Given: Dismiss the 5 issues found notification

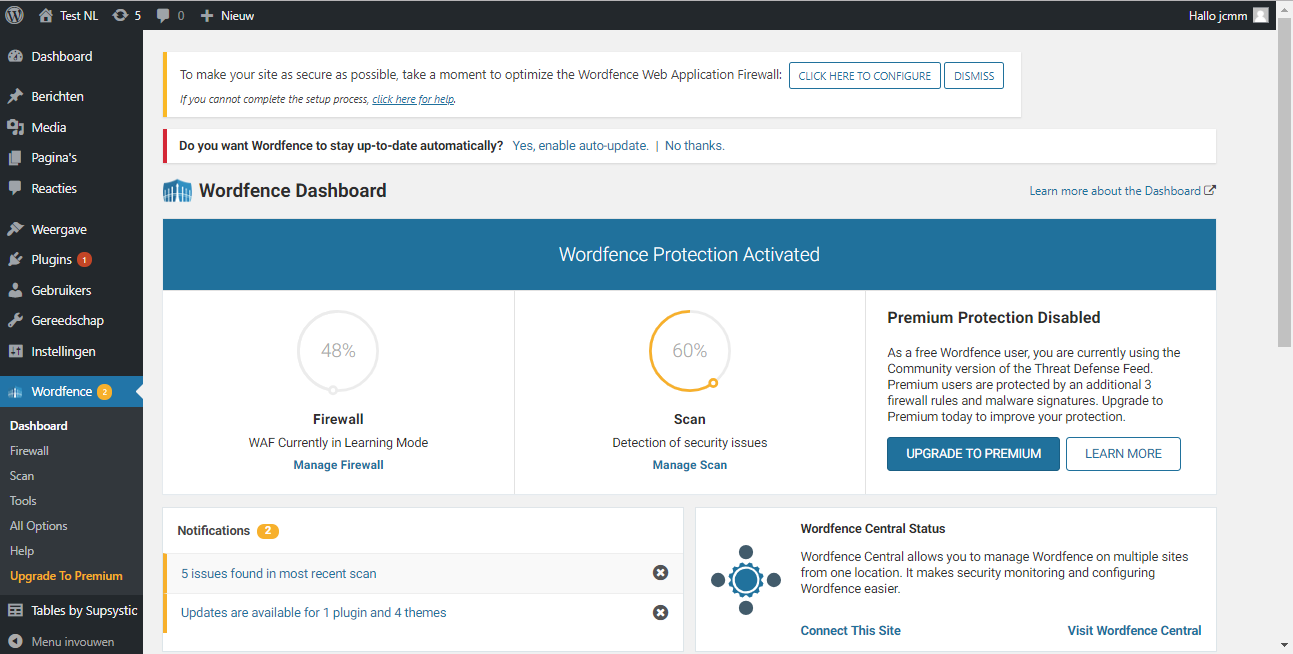Looking at the screenshot, I should tap(660, 573).
